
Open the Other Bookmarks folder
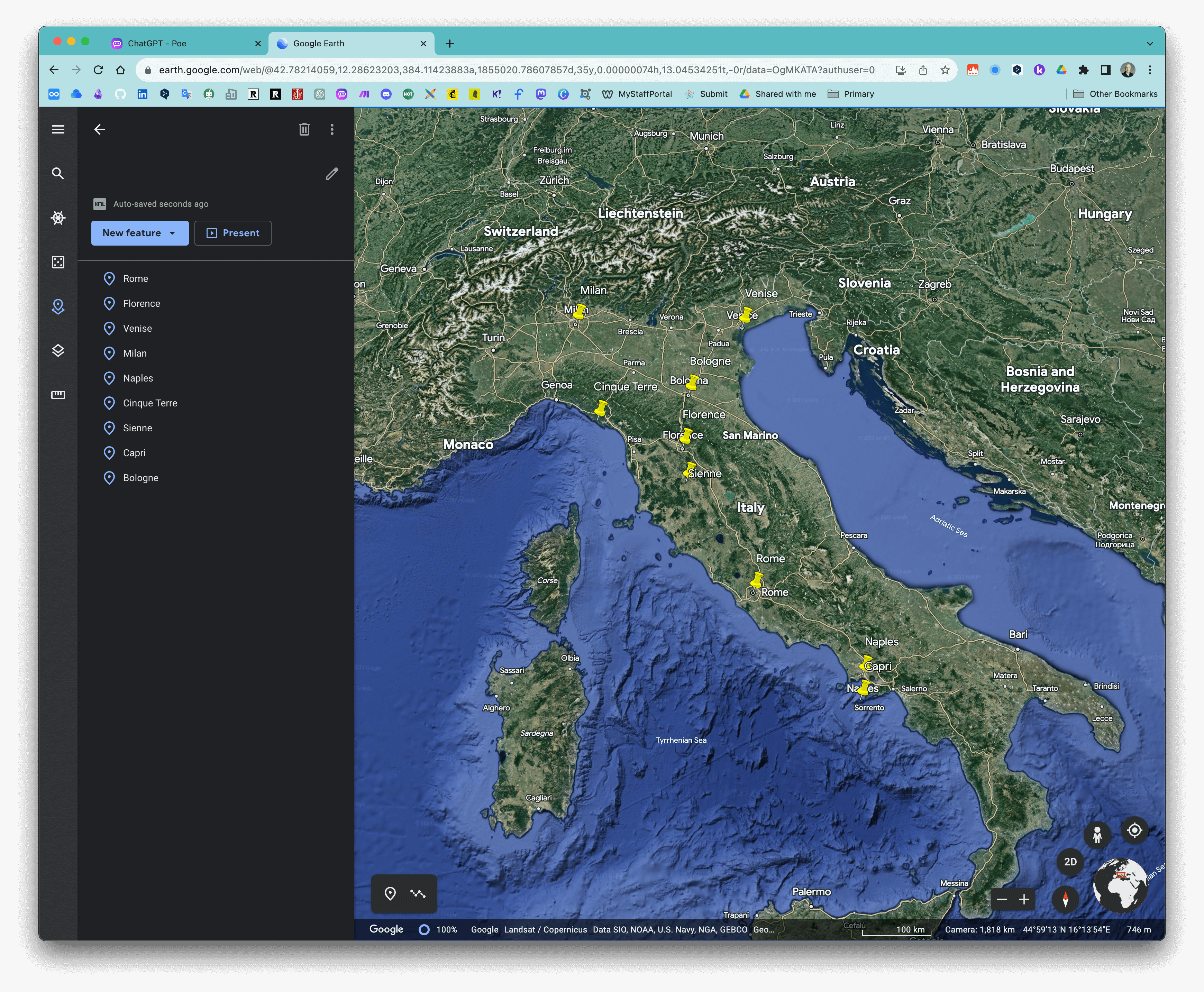pos(1115,94)
